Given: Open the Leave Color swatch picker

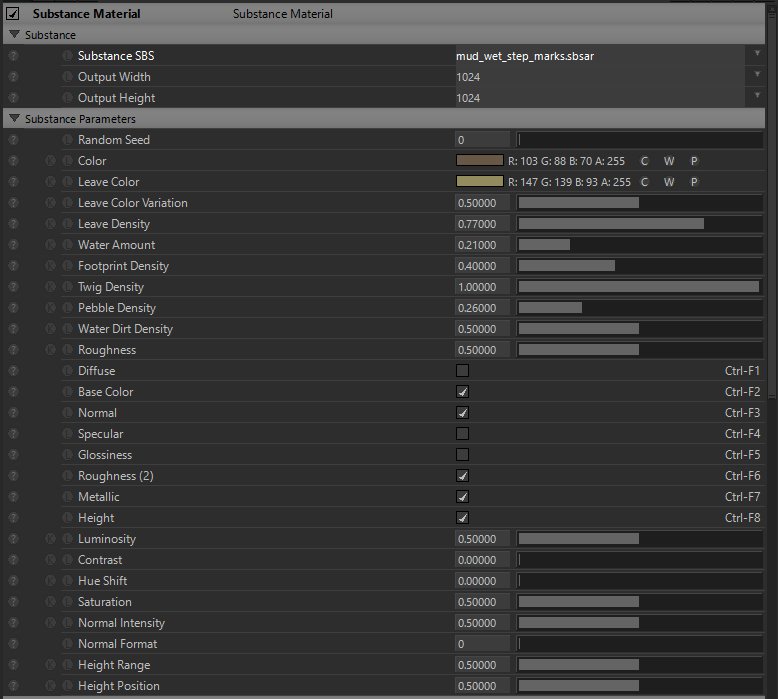Looking at the screenshot, I should pos(479,182).
